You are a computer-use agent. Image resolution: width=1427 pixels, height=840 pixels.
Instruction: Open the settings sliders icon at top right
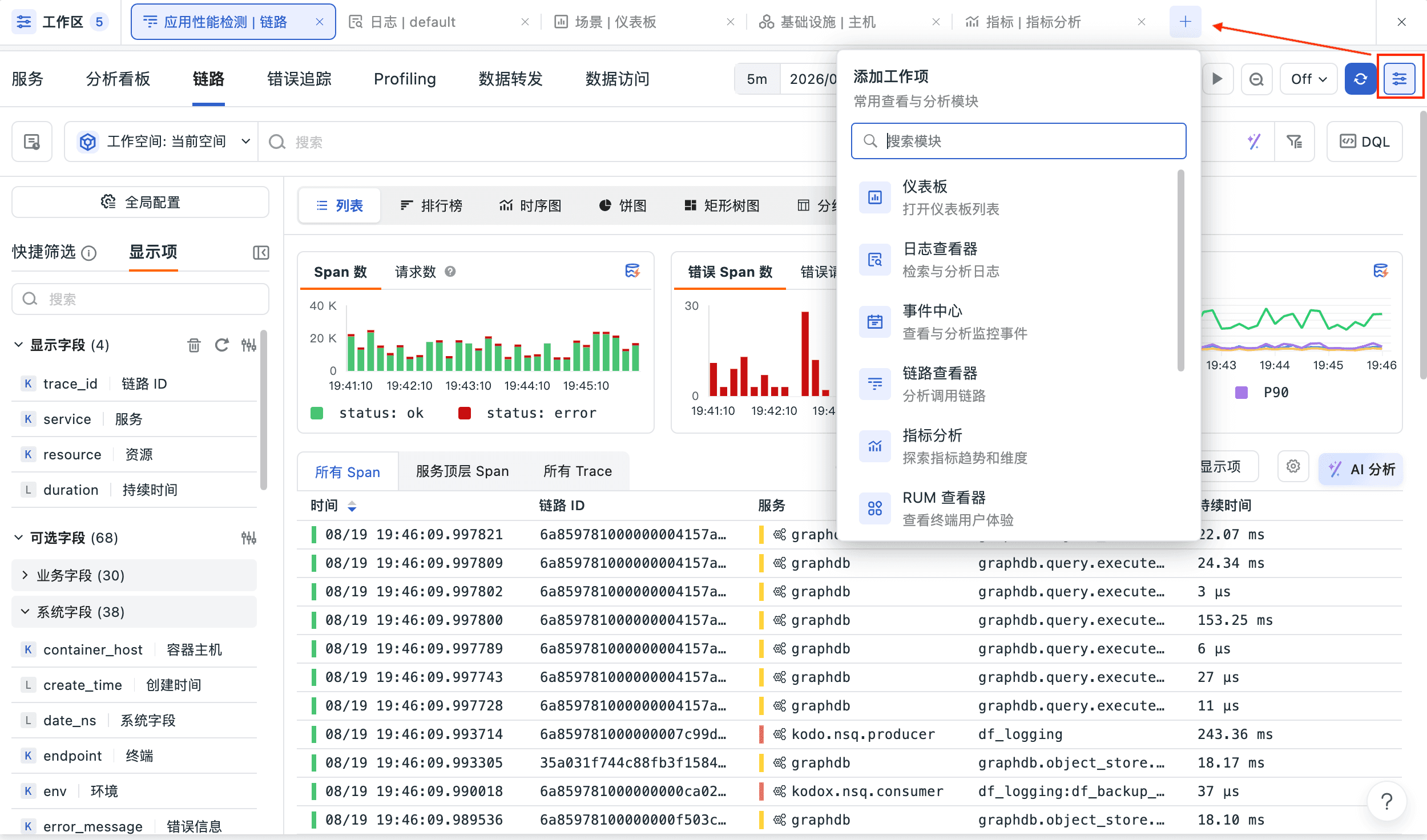[x=1399, y=79]
